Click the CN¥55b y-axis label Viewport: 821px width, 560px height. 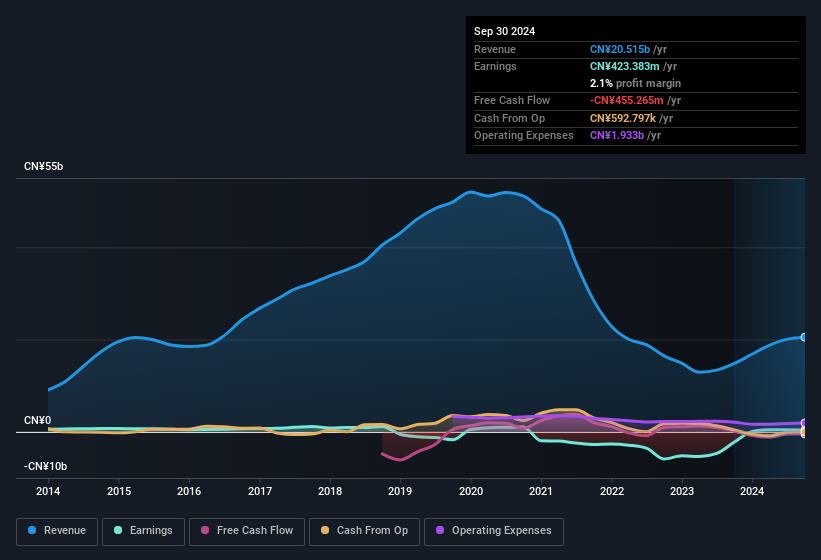43,166
